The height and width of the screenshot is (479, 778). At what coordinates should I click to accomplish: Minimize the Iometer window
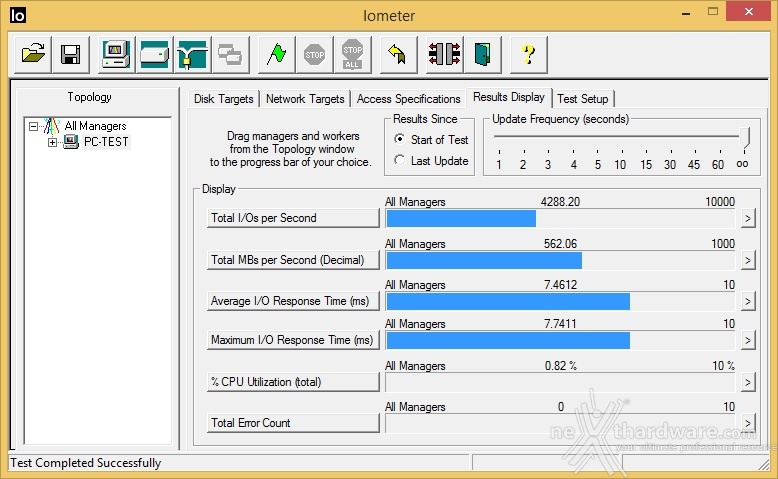[686, 12]
